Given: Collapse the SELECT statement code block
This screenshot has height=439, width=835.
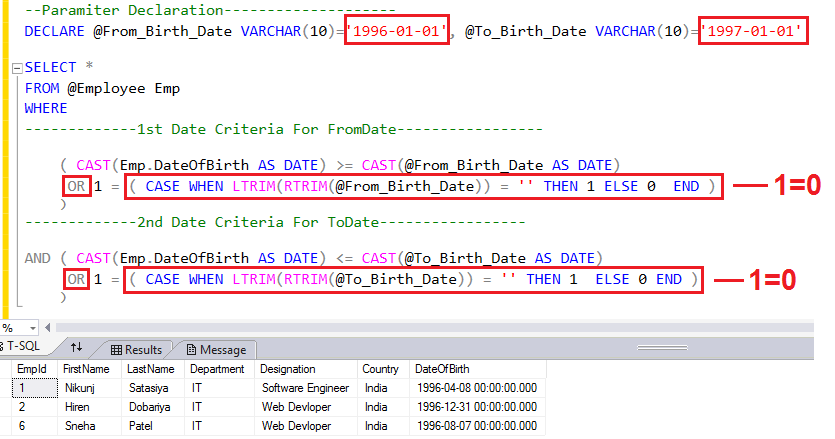Looking at the screenshot, I should point(17,68).
